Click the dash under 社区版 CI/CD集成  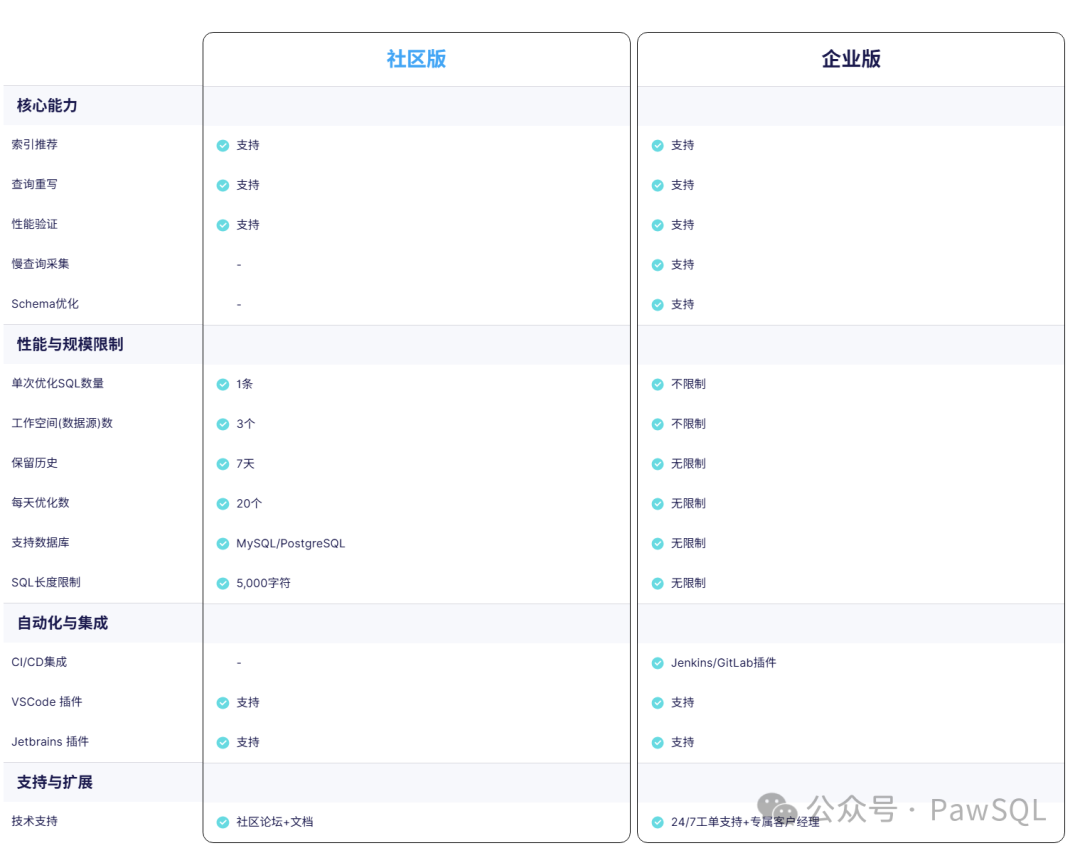point(238,662)
